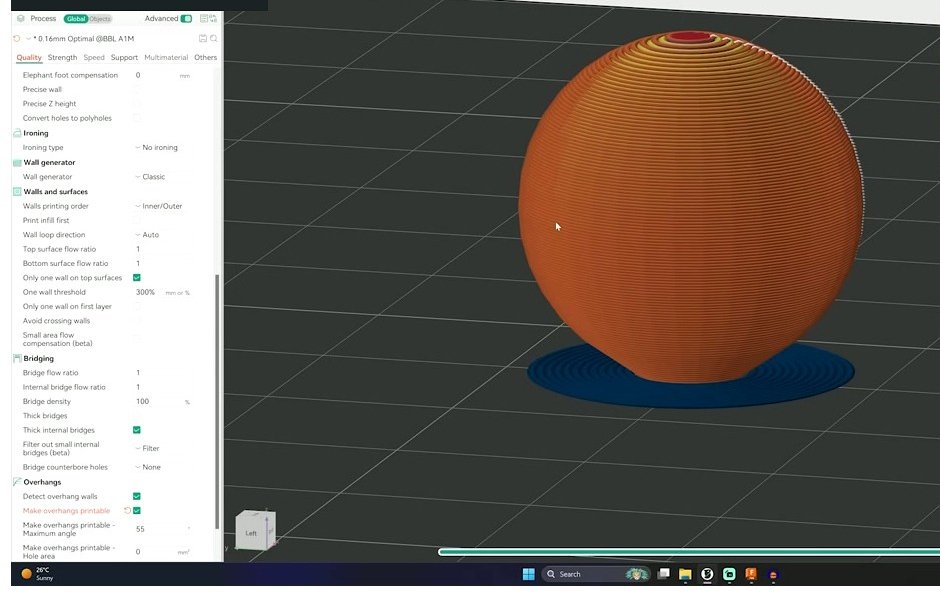Click the Wall generator section icon

17,162
